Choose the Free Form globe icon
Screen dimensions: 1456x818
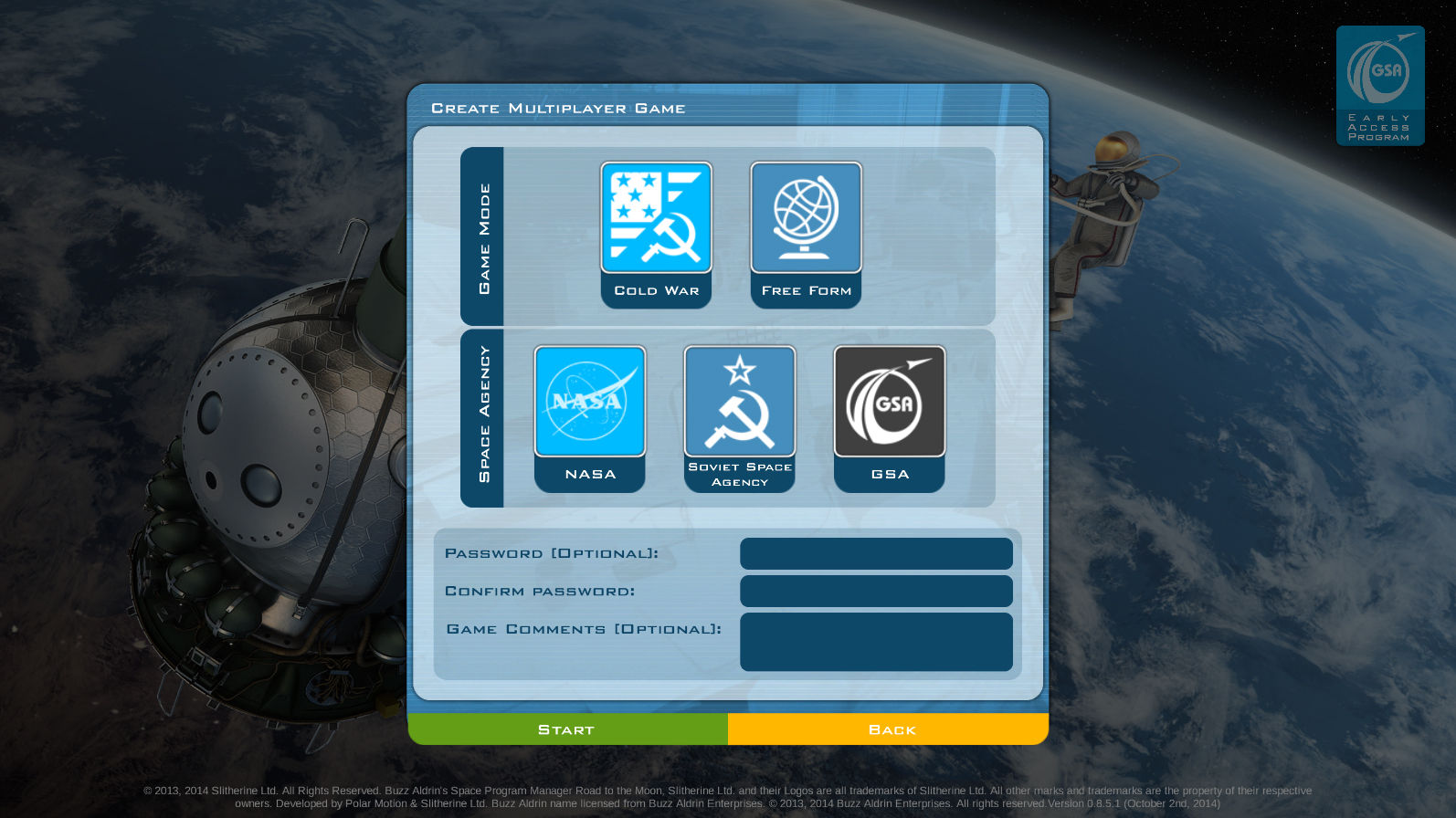[806, 217]
